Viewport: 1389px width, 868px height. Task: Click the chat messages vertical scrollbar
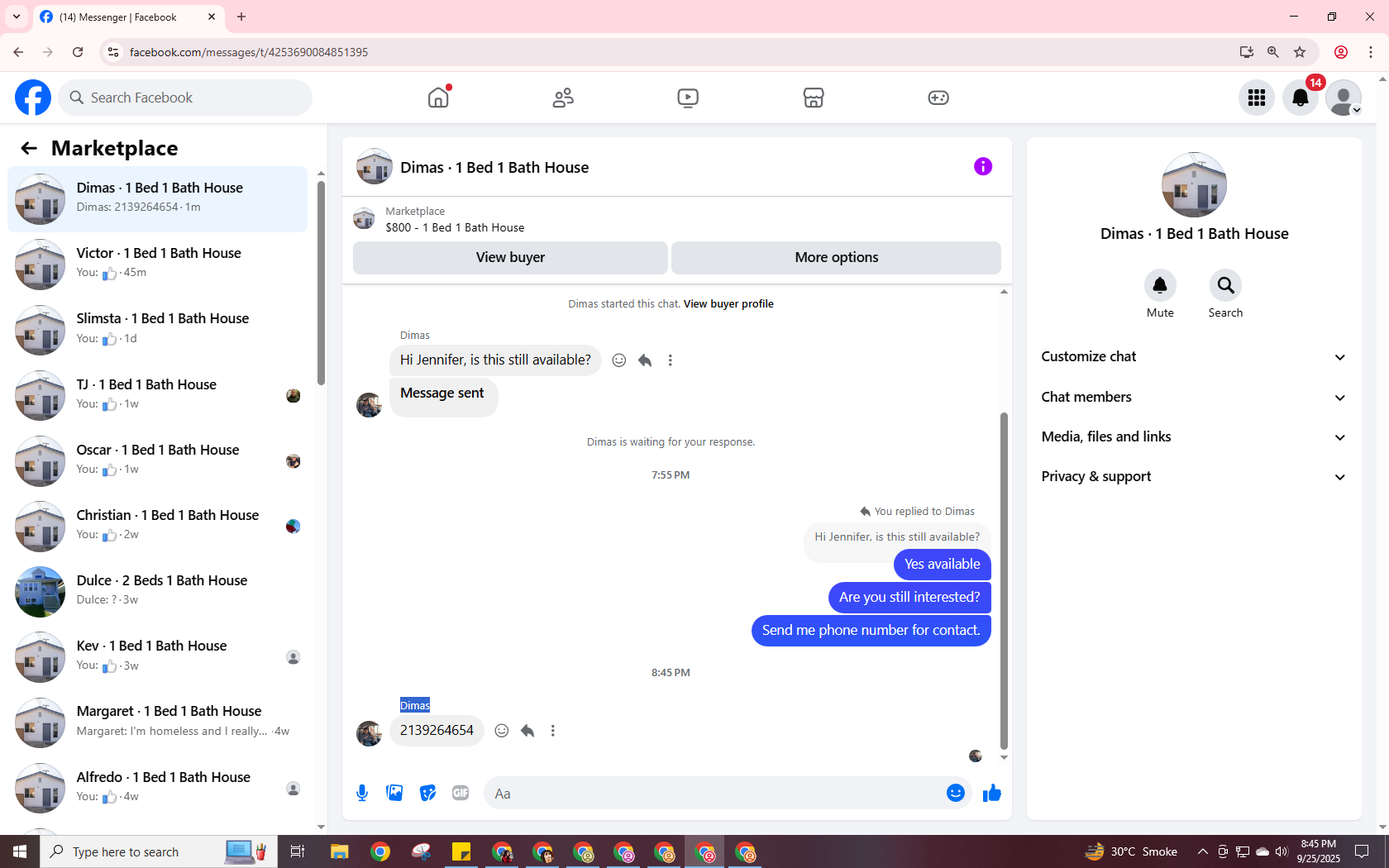click(1004, 581)
